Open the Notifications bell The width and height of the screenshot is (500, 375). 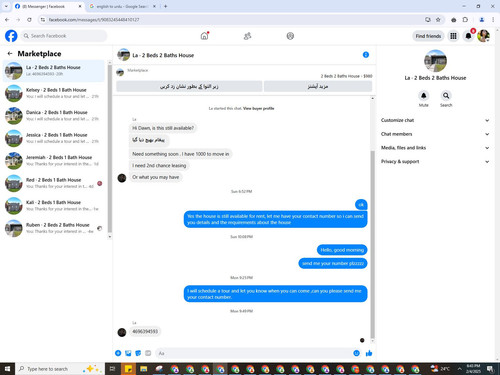point(468,36)
